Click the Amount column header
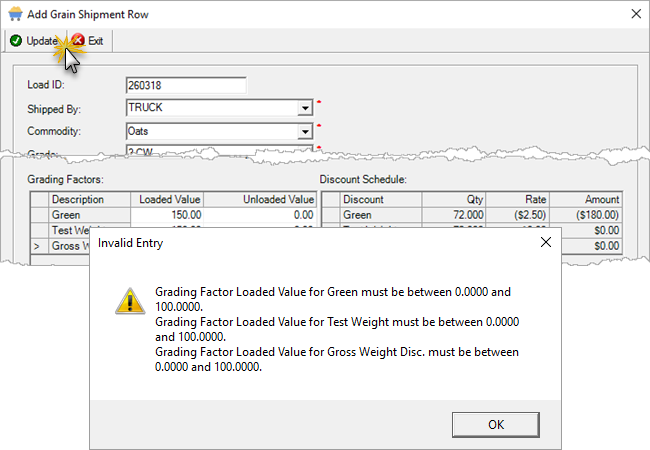The width and height of the screenshot is (650, 450). [585, 199]
